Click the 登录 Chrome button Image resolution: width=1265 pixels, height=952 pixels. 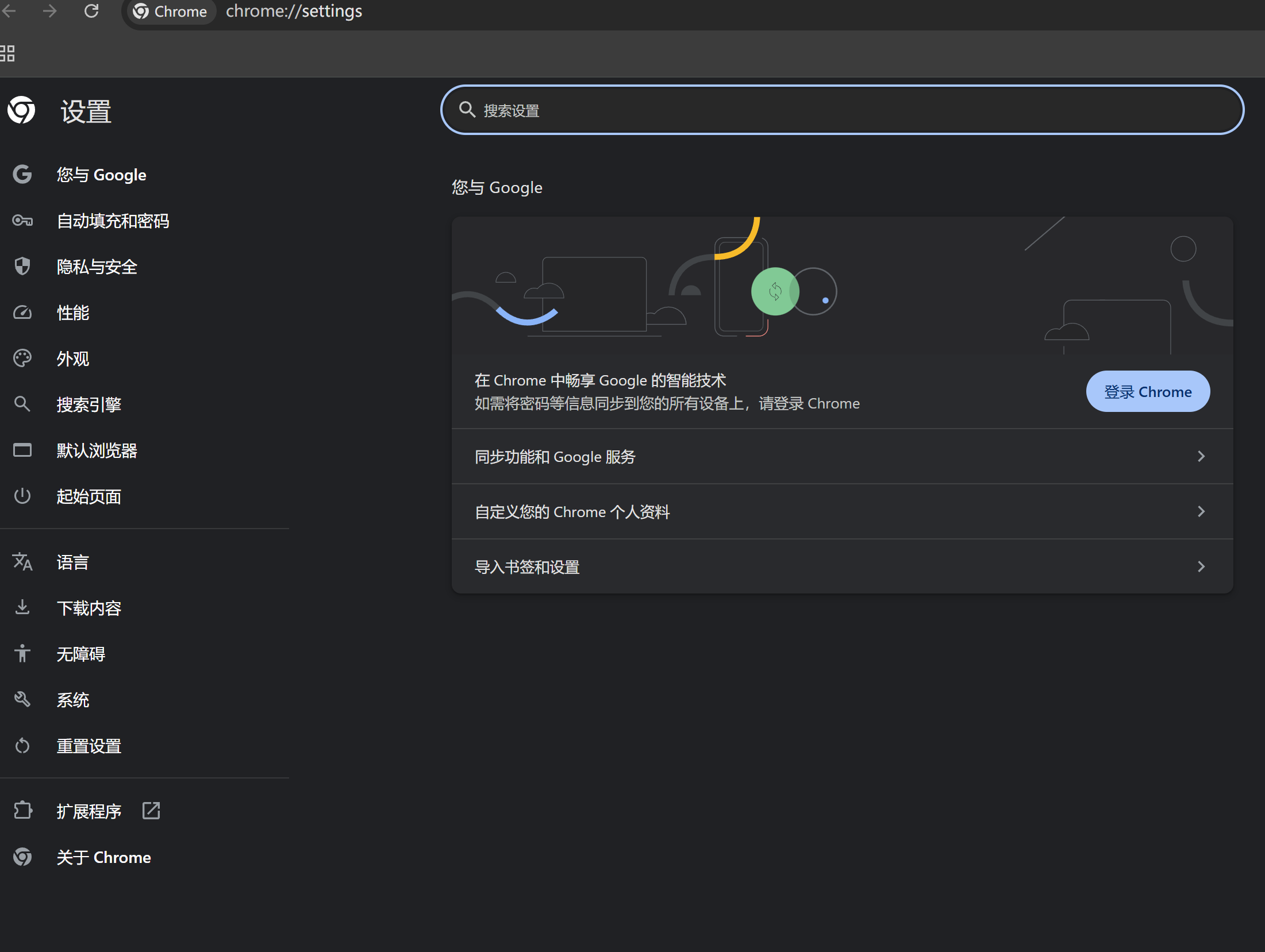click(1147, 391)
